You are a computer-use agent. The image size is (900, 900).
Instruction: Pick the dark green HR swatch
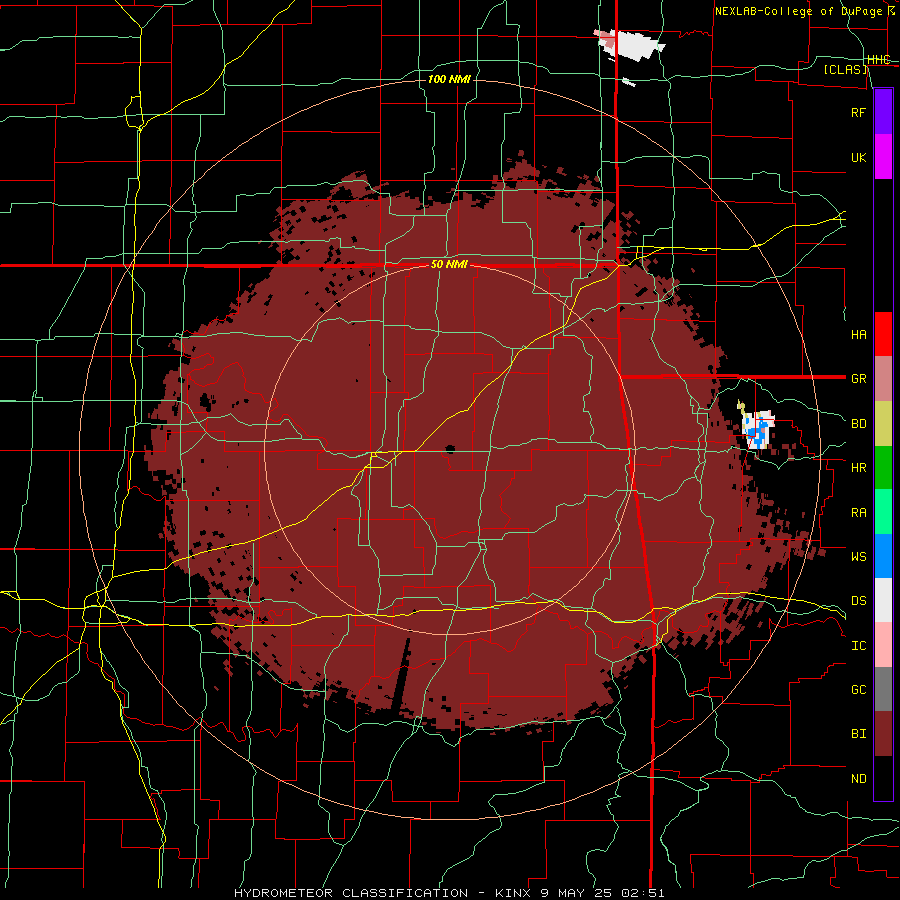coord(883,467)
